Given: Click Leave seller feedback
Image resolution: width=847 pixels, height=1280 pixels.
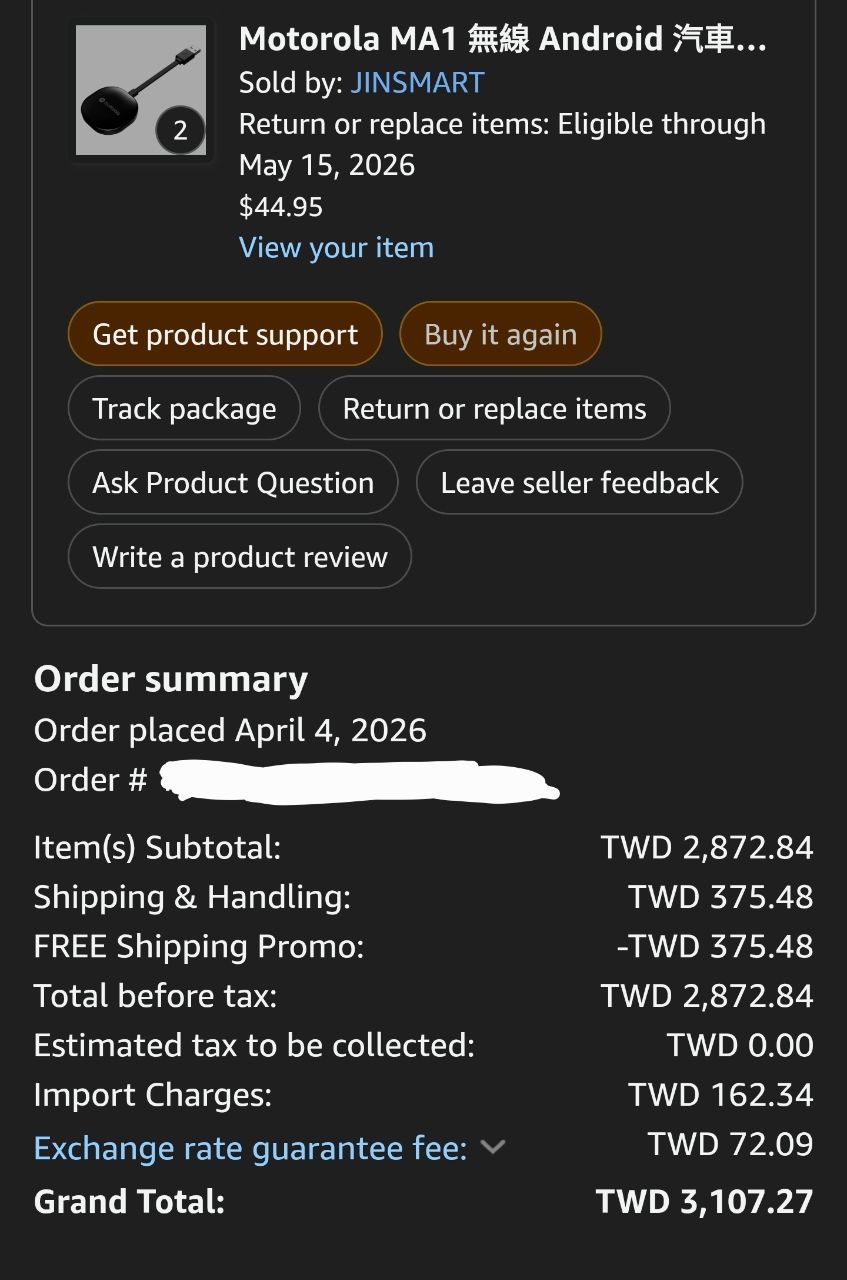Looking at the screenshot, I should tap(579, 483).
